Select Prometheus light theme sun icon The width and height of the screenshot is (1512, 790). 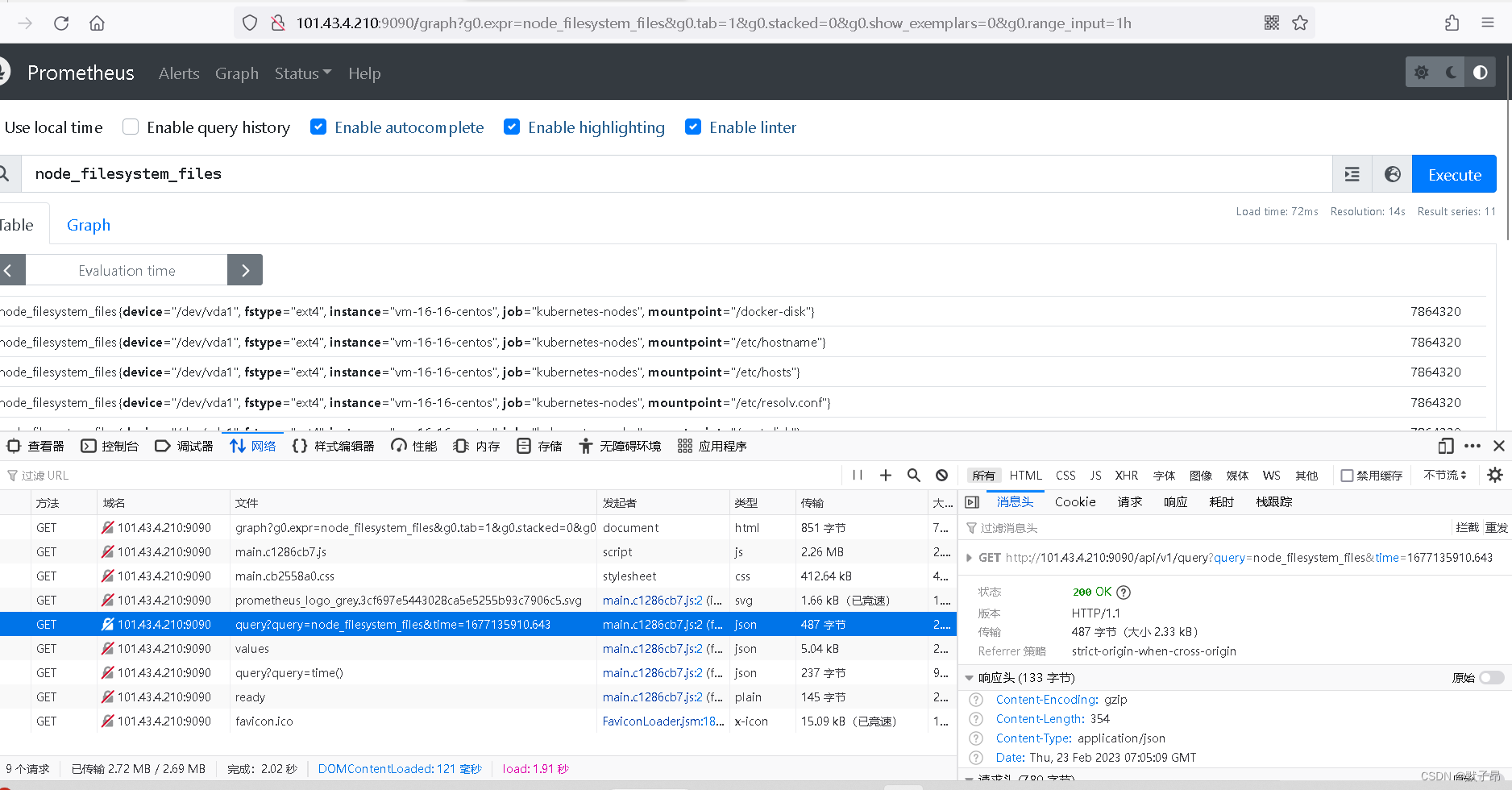pos(1422,73)
